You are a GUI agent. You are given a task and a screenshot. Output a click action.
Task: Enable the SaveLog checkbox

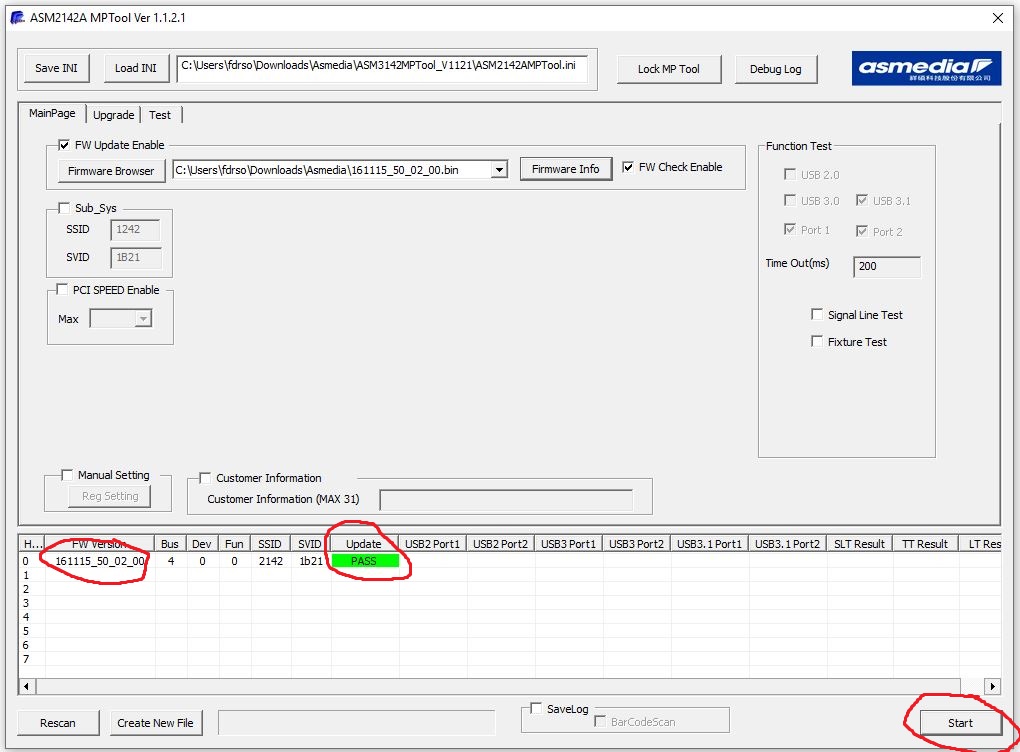pos(536,708)
